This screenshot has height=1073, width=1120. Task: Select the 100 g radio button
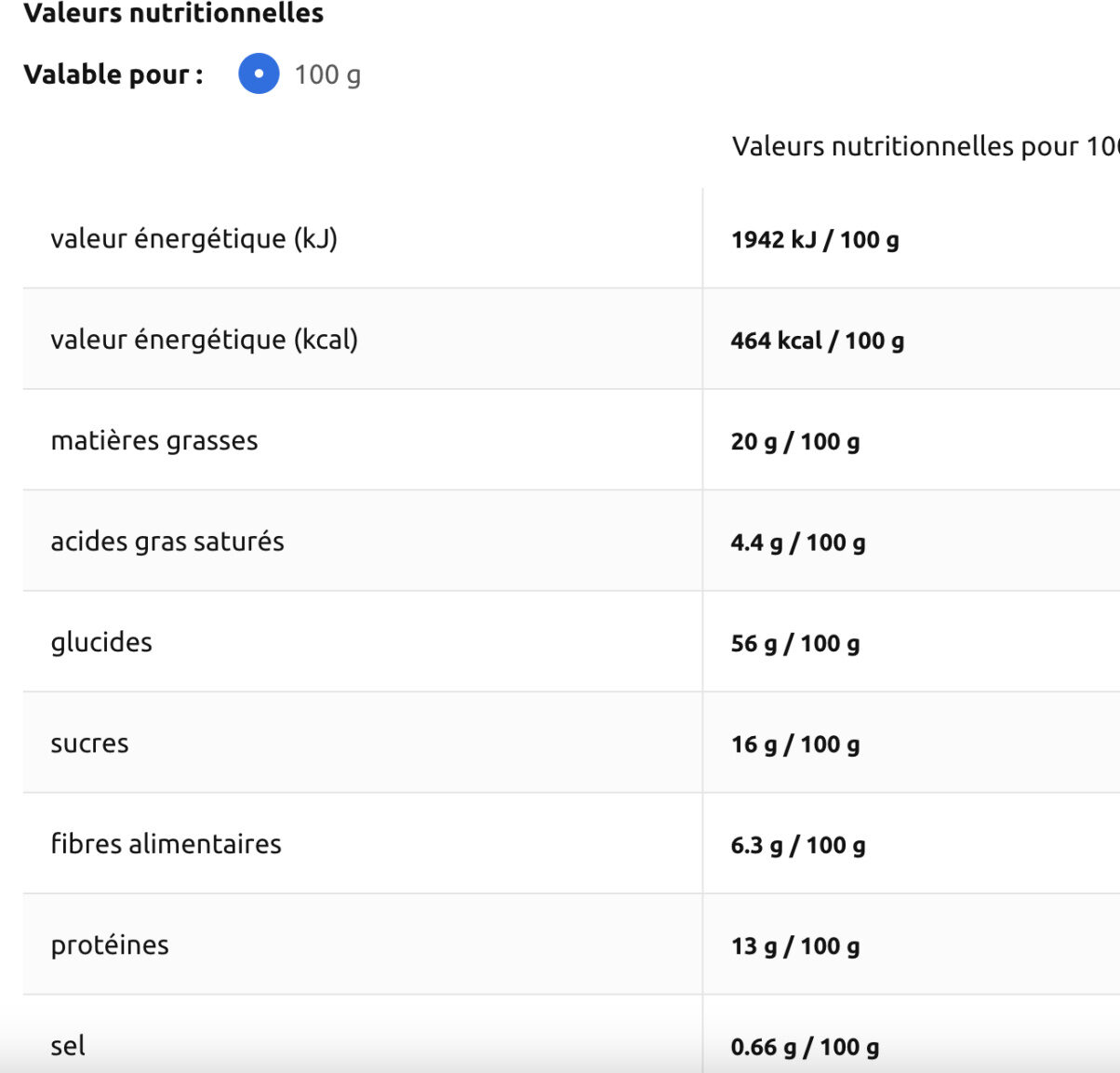pyautogui.click(x=259, y=74)
